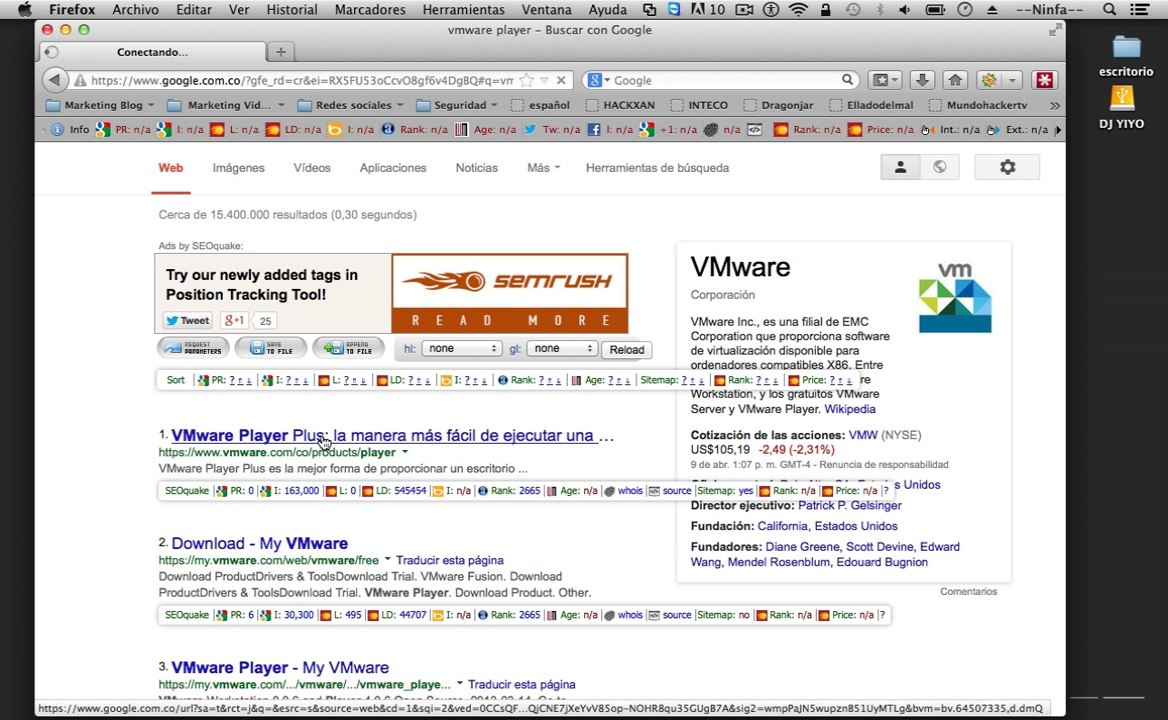Open the HACKXAN bookmark
Viewport: 1168px width, 720px height.
pos(620,105)
